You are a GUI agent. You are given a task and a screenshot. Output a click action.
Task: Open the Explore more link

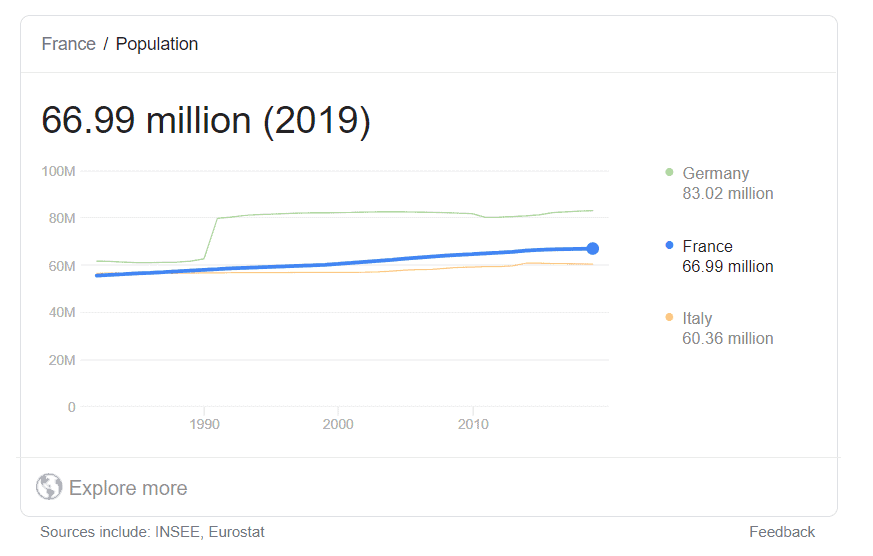[128, 488]
